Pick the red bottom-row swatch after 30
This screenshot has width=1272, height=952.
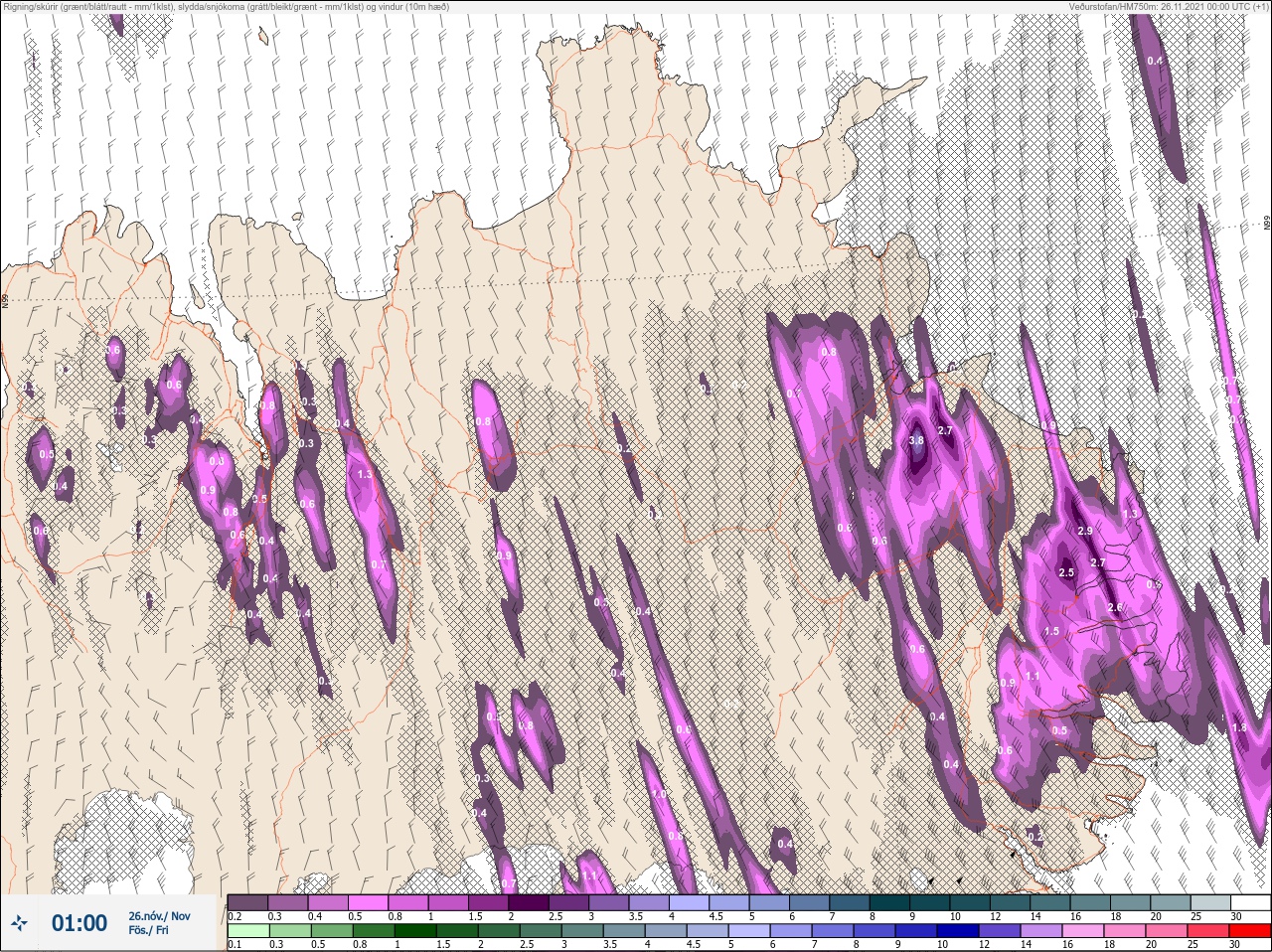pos(1250,931)
